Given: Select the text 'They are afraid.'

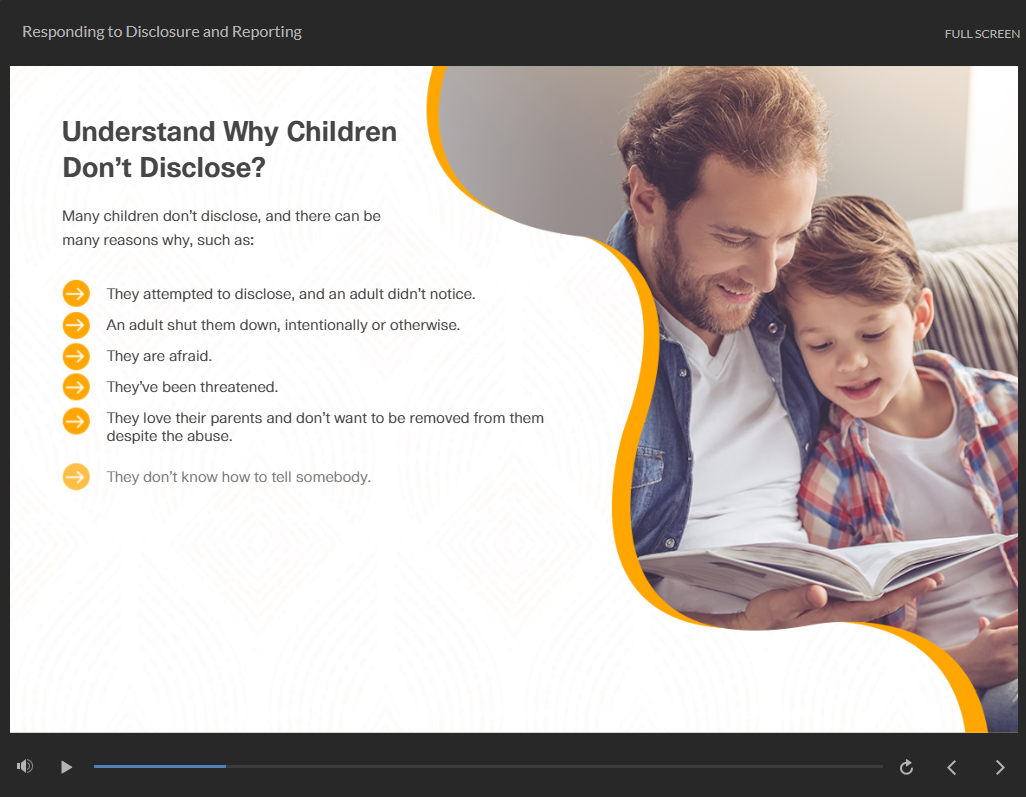Looking at the screenshot, I should pyautogui.click(x=159, y=356).
